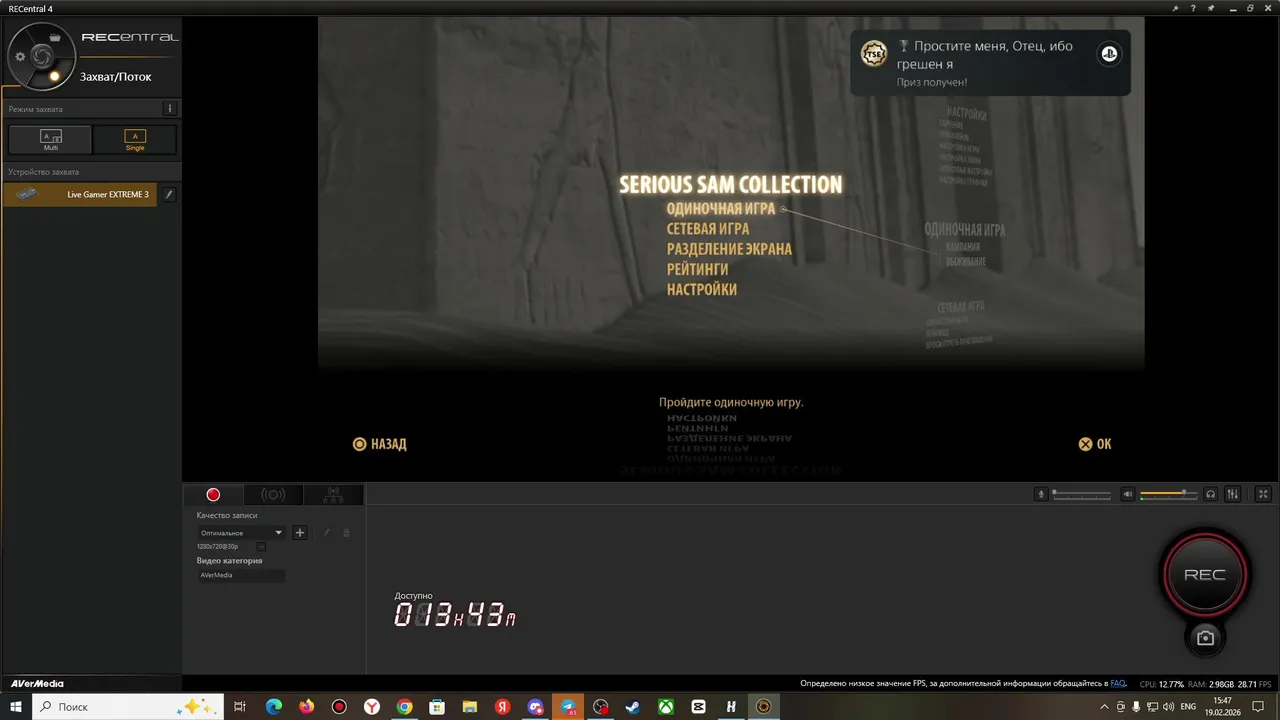1280x720 pixels.
Task: Open Windows Start menu
Action: [16, 706]
